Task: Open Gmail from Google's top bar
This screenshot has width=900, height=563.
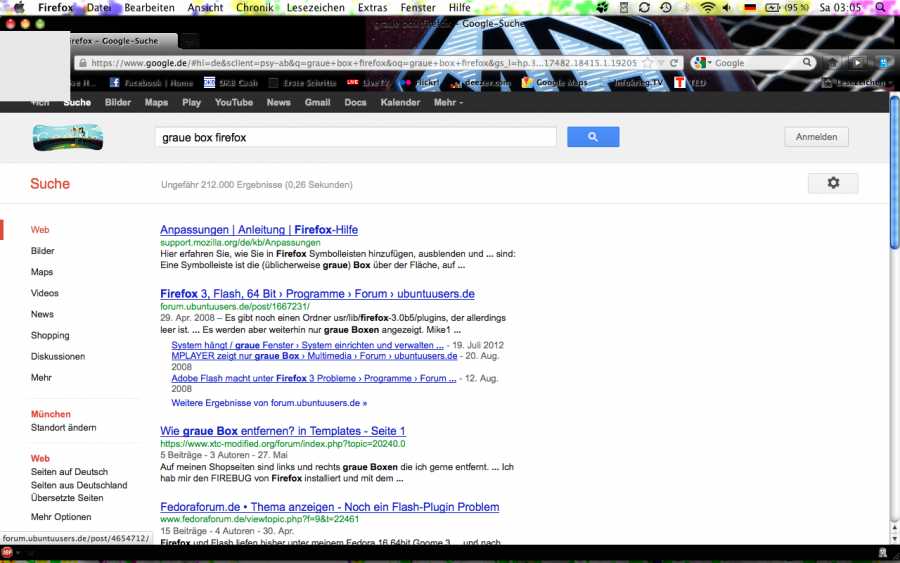Action: [x=317, y=102]
